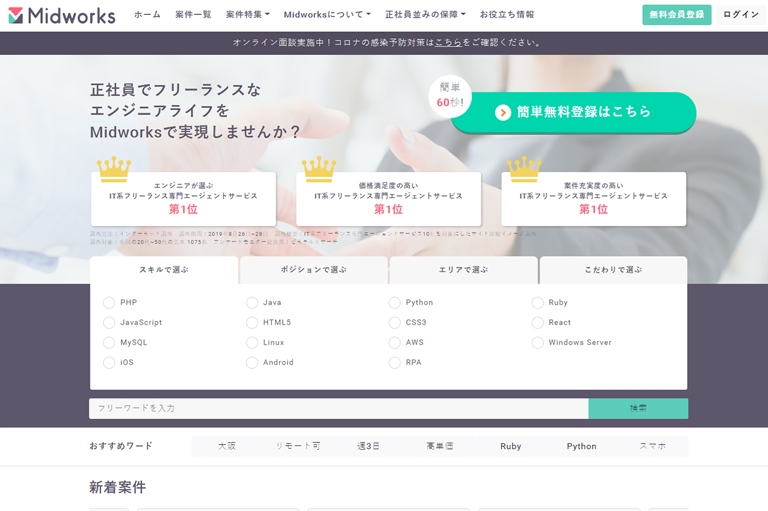Click the ログイン button
Viewport: 768px width, 511px height.
(741, 15)
